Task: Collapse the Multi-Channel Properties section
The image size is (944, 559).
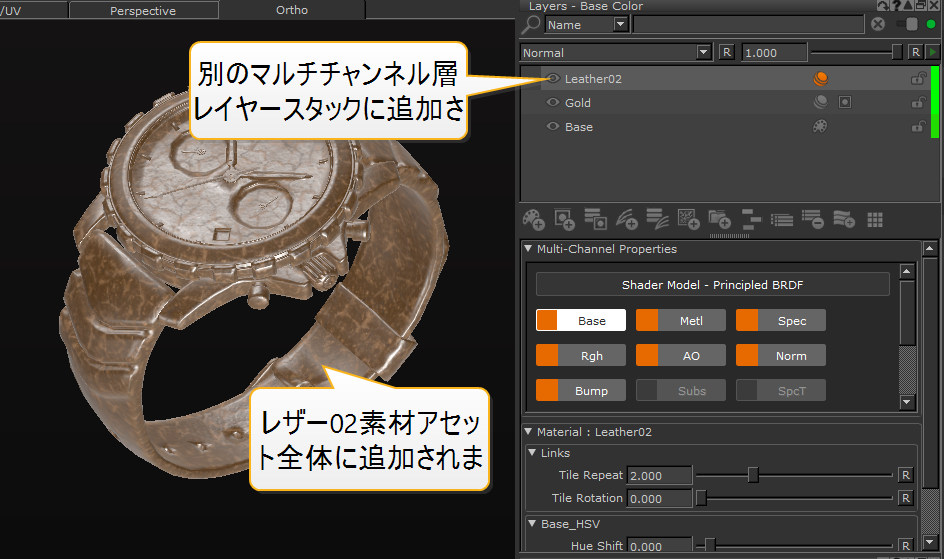Action: (528, 249)
